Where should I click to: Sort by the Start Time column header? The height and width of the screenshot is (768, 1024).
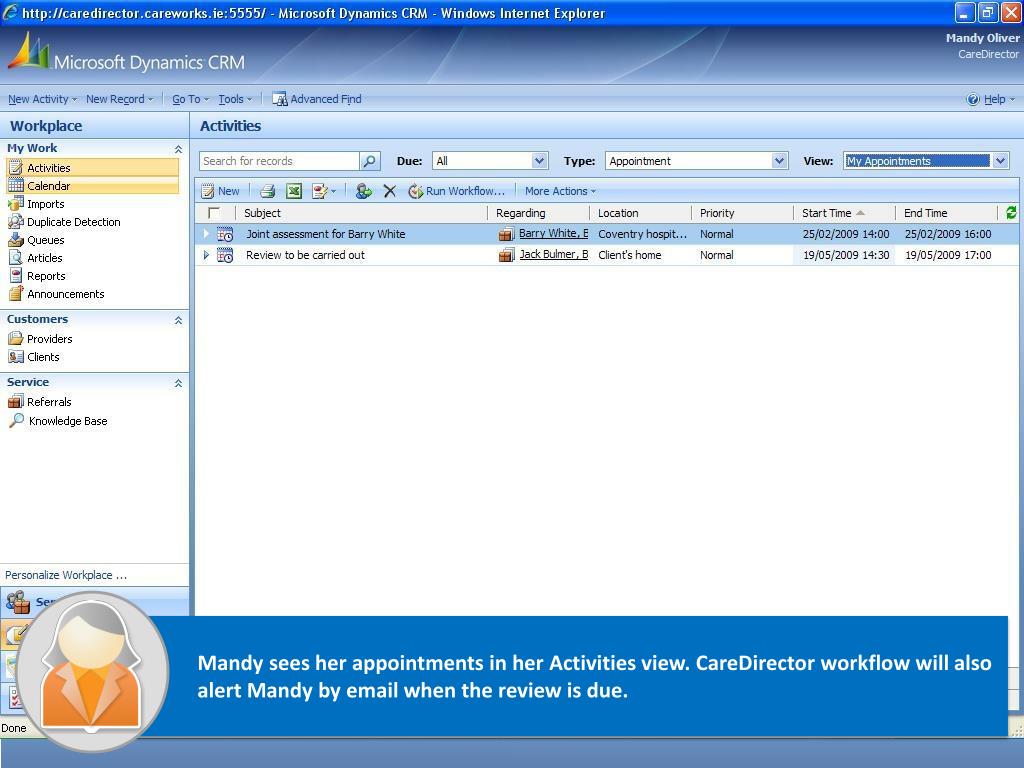[x=842, y=213]
